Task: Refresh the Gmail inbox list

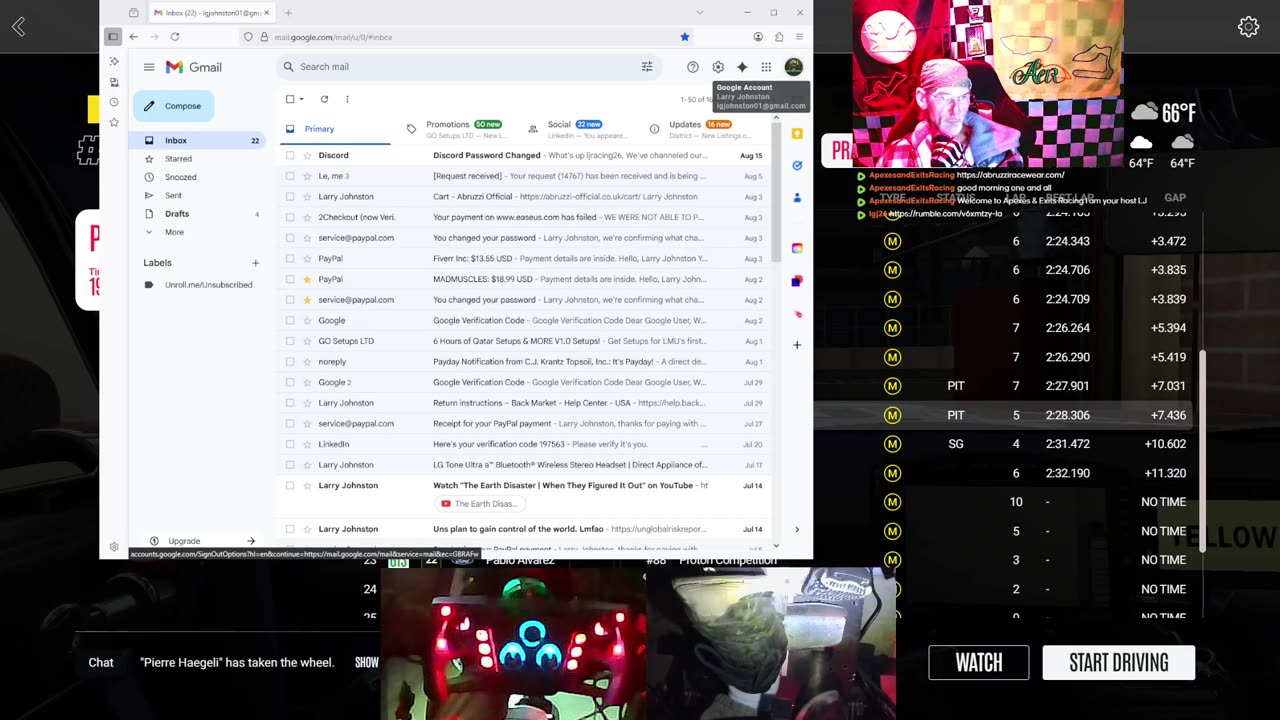Action: click(324, 99)
